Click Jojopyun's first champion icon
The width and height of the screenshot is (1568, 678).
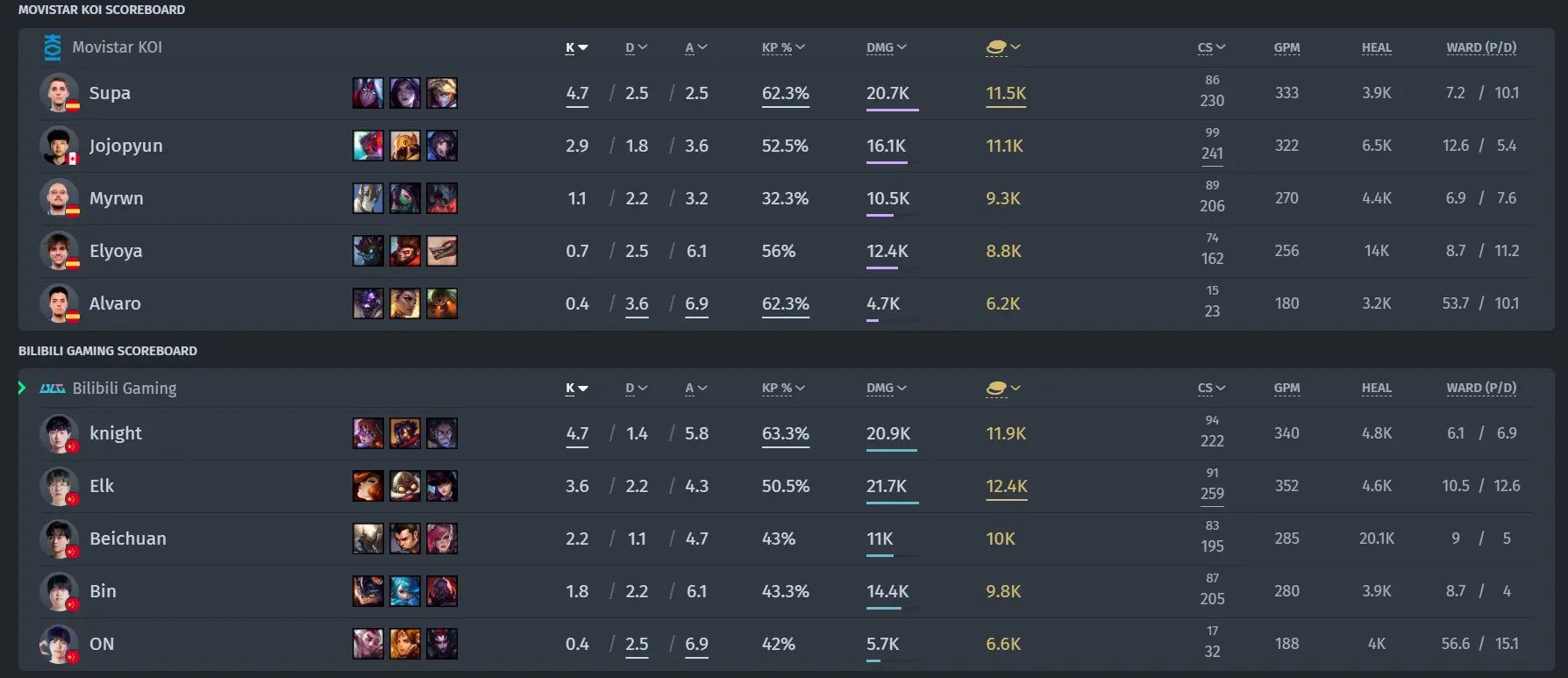coord(368,146)
